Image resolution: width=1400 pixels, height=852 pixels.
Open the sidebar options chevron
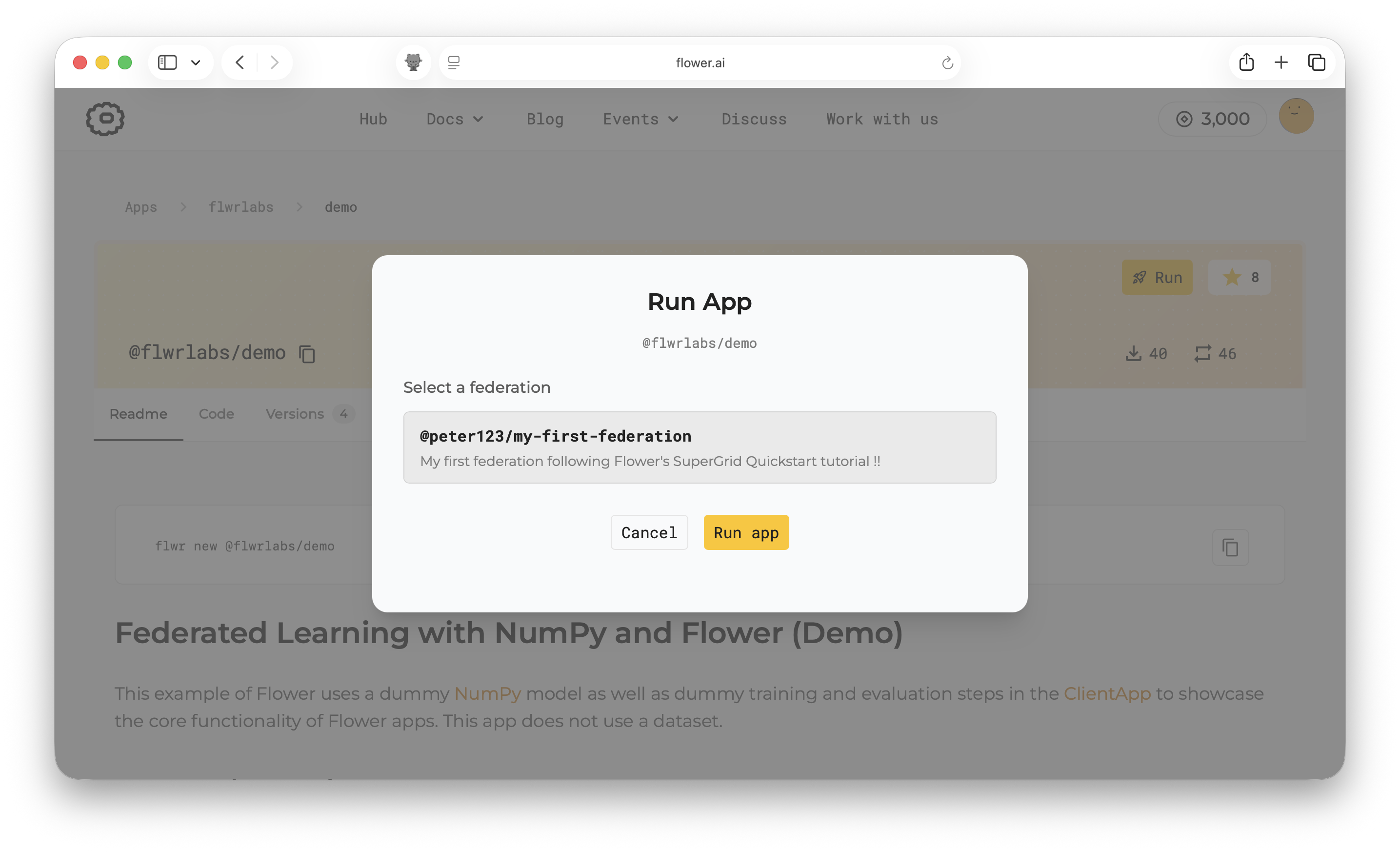click(x=196, y=62)
